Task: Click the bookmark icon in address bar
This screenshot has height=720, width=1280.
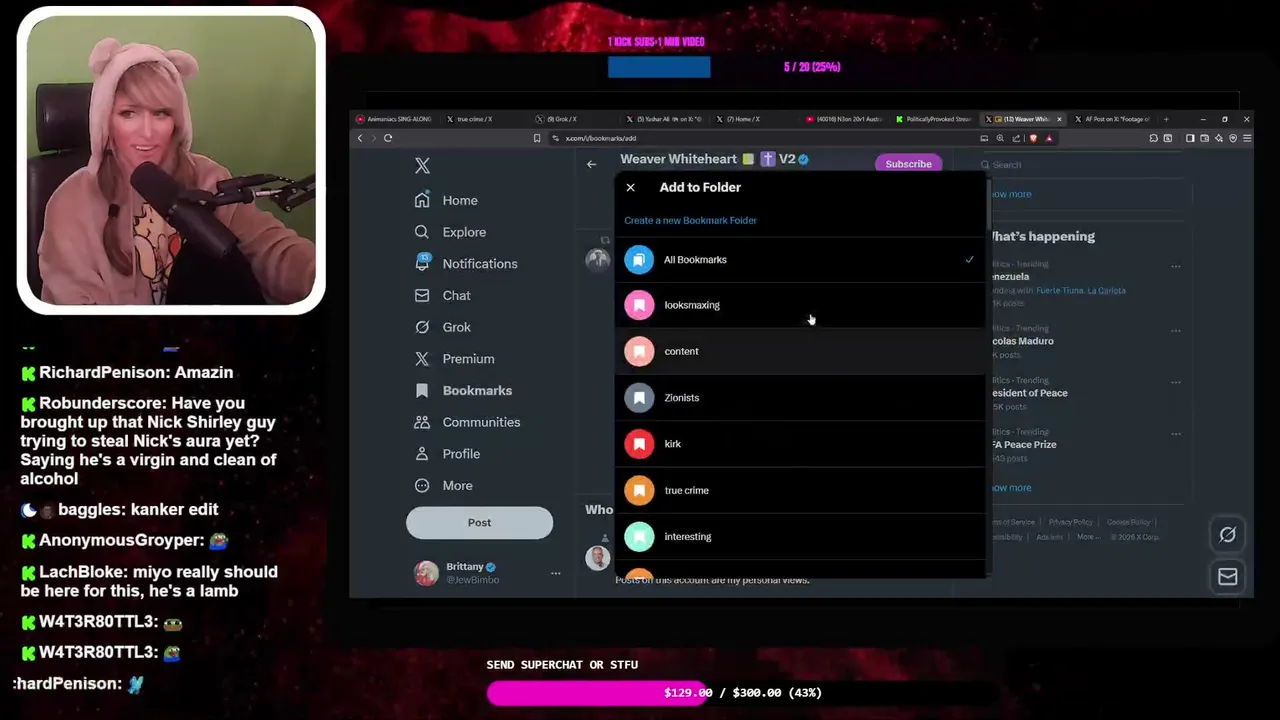Action: [x=537, y=138]
